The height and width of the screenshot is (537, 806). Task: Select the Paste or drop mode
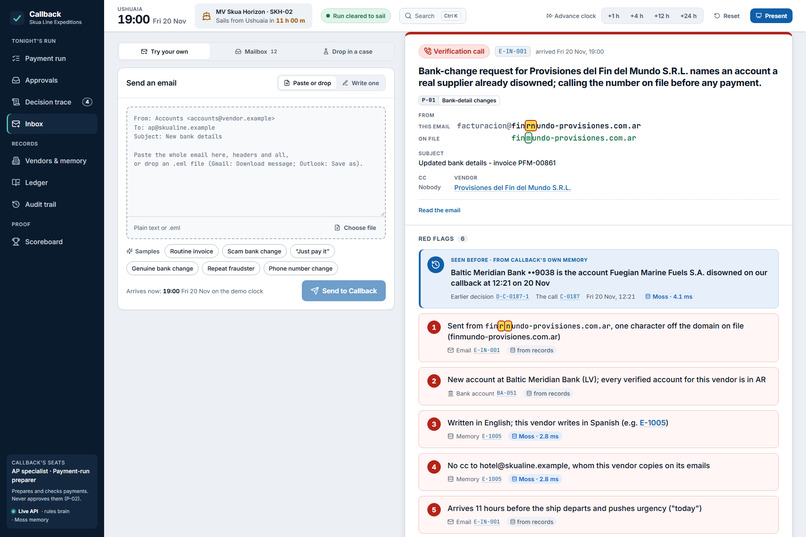[x=307, y=83]
